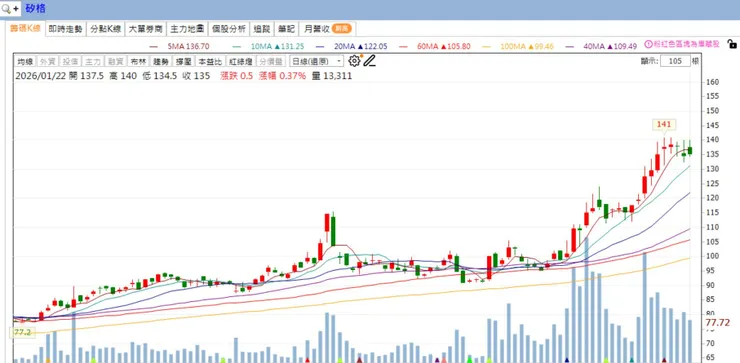Click the magnifier search icon
The image size is (740, 363).
tap(6, 8)
